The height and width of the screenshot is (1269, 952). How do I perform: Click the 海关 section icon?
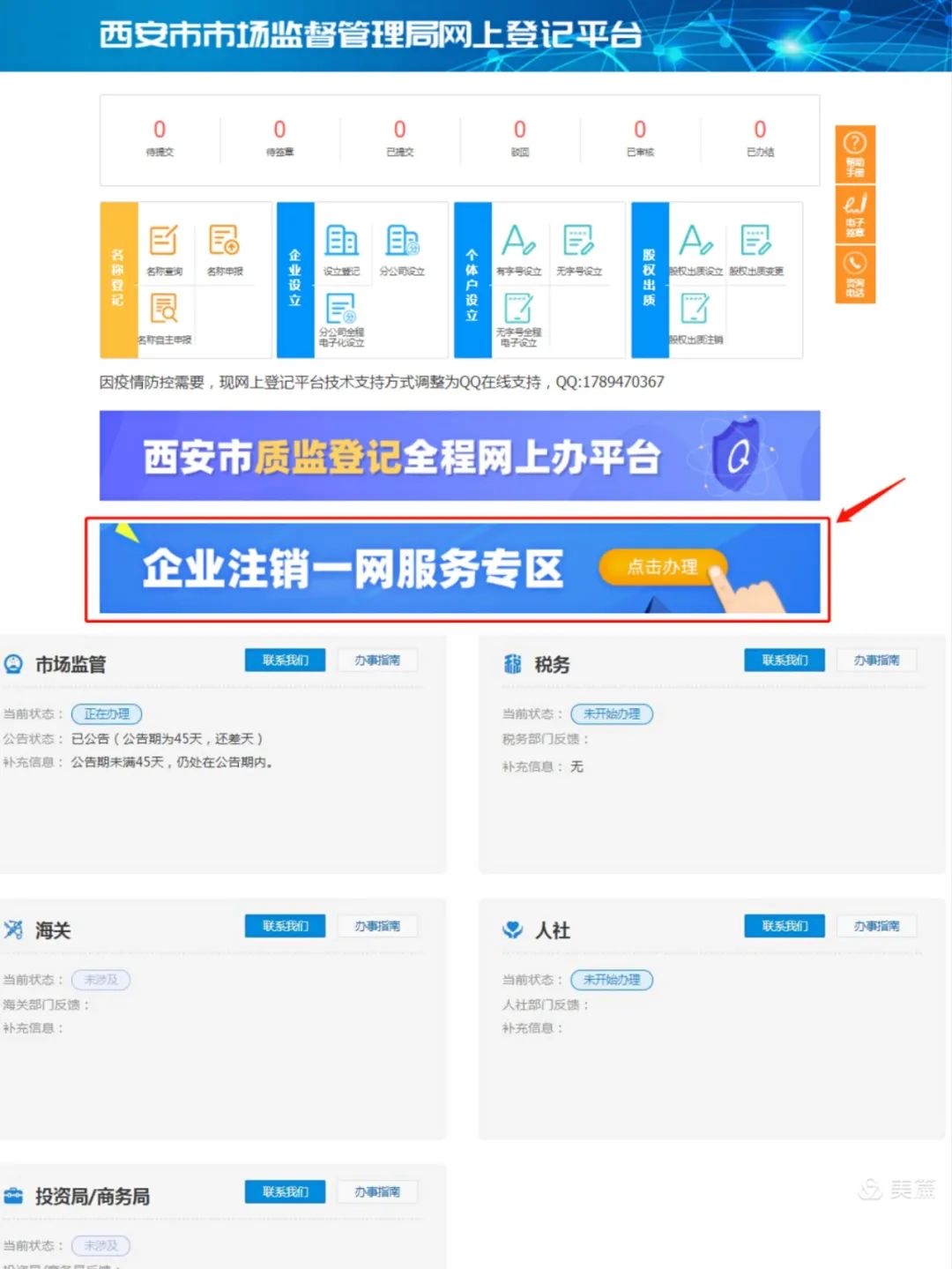click(13, 929)
